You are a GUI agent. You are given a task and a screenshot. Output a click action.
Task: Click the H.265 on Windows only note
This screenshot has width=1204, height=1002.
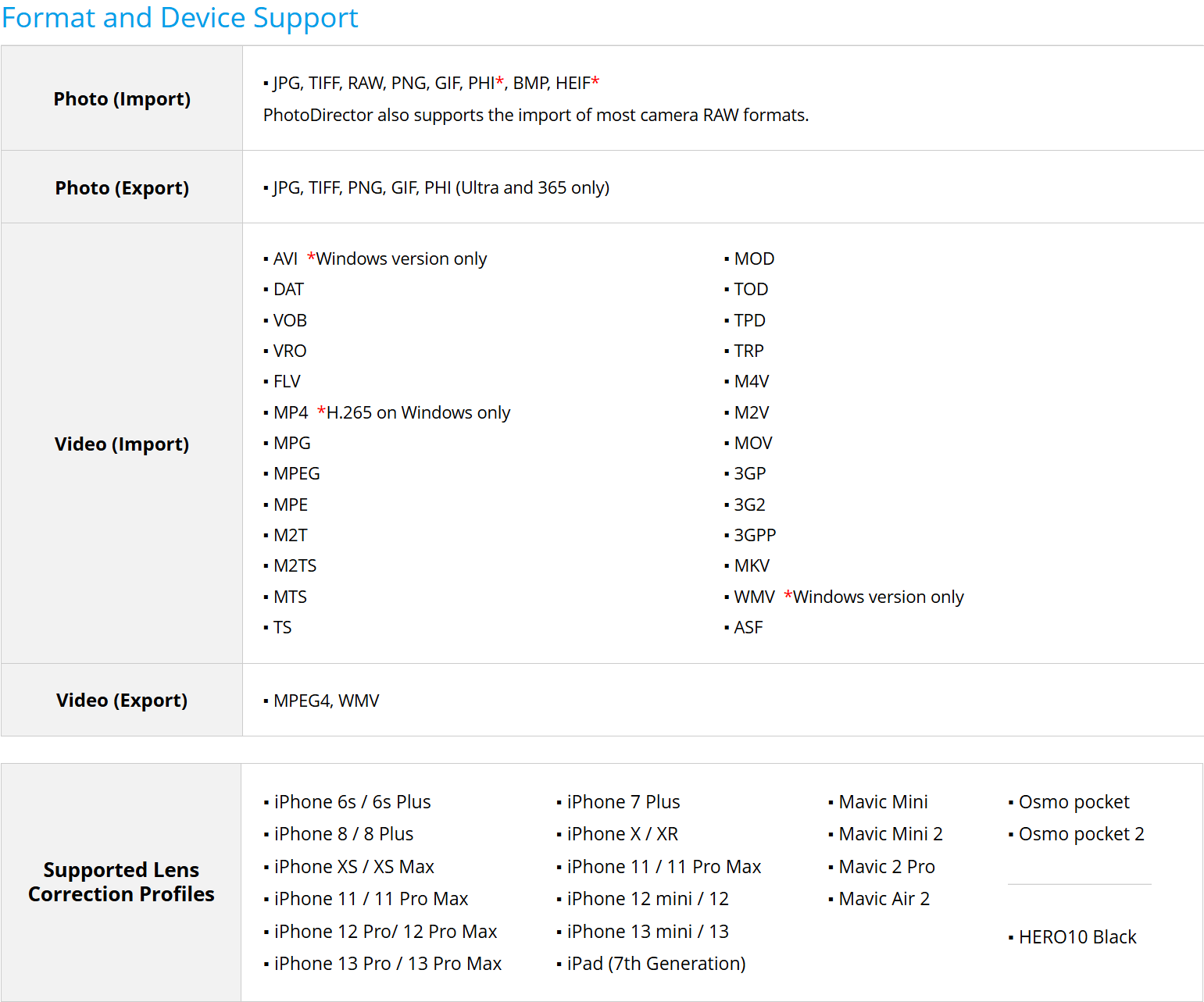pos(414,412)
